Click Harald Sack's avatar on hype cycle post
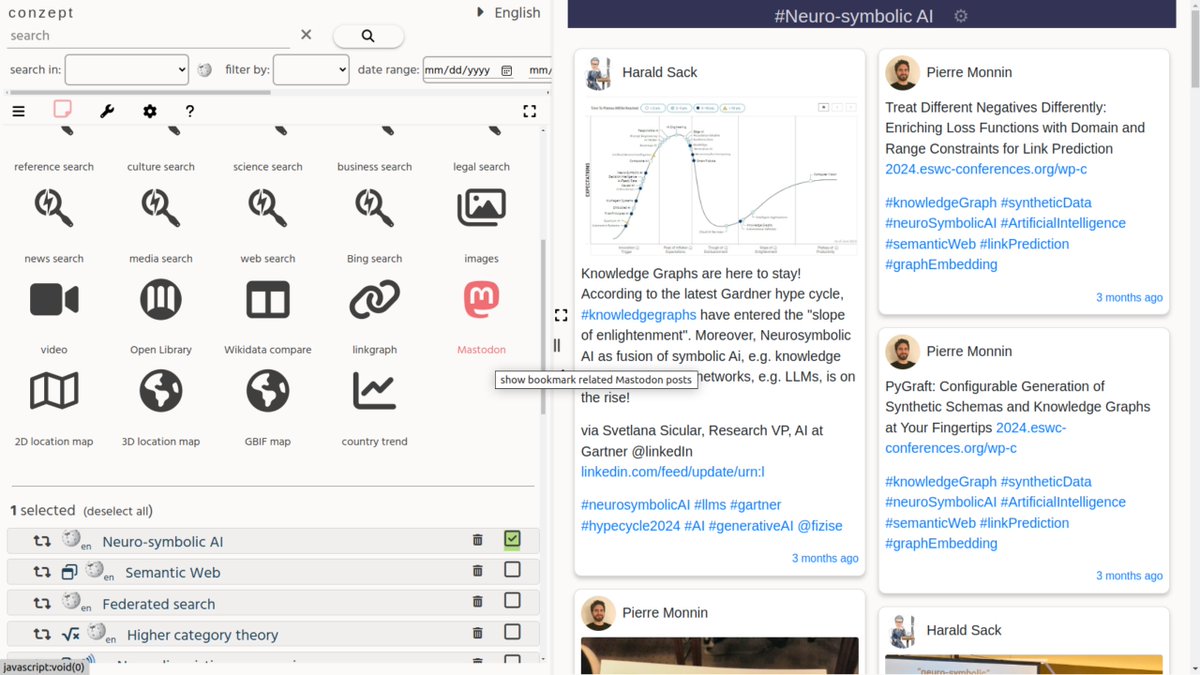The height and width of the screenshot is (675, 1200). [x=598, y=72]
